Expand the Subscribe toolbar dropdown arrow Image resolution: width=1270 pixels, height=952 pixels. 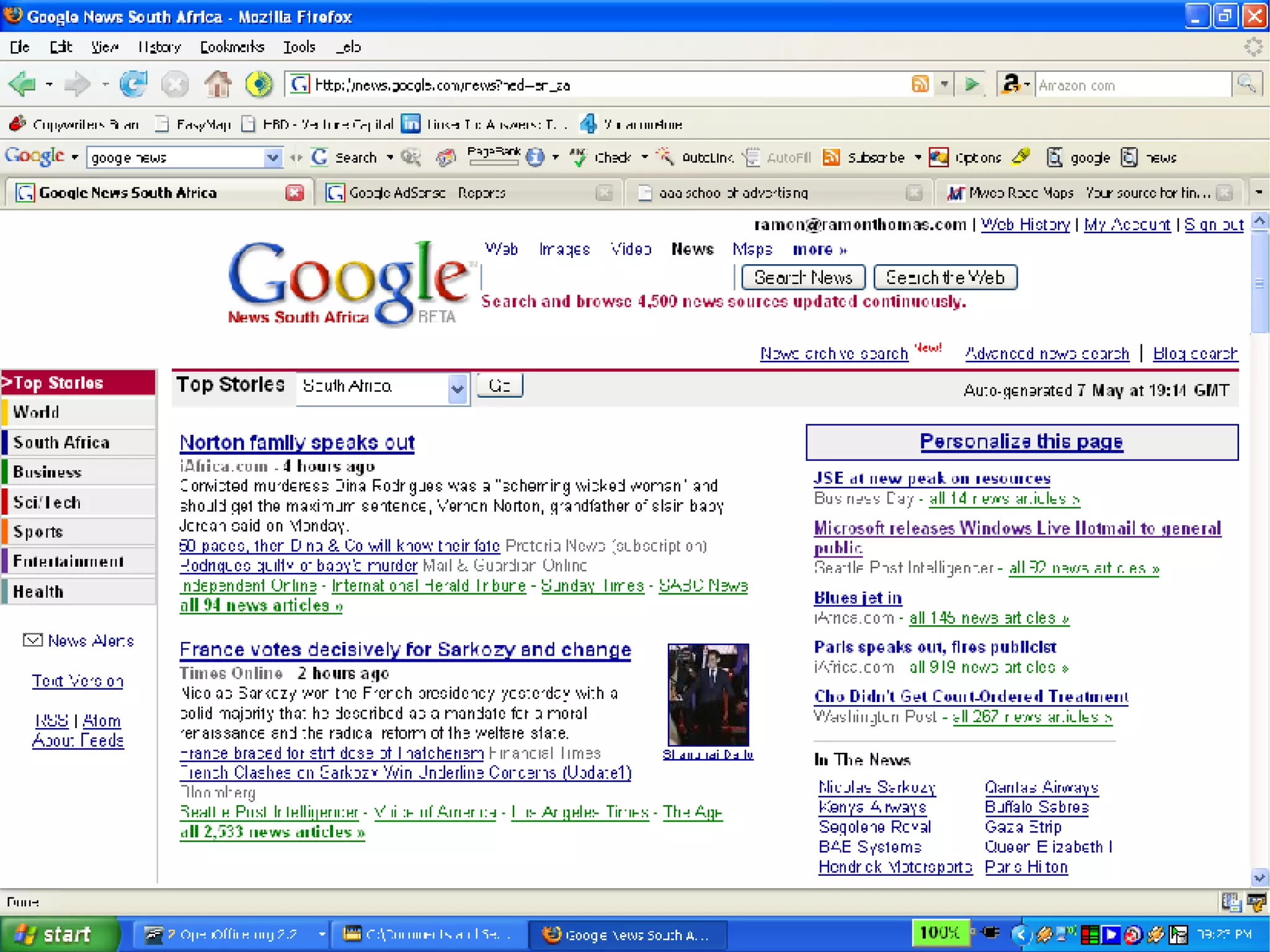pos(918,158)
